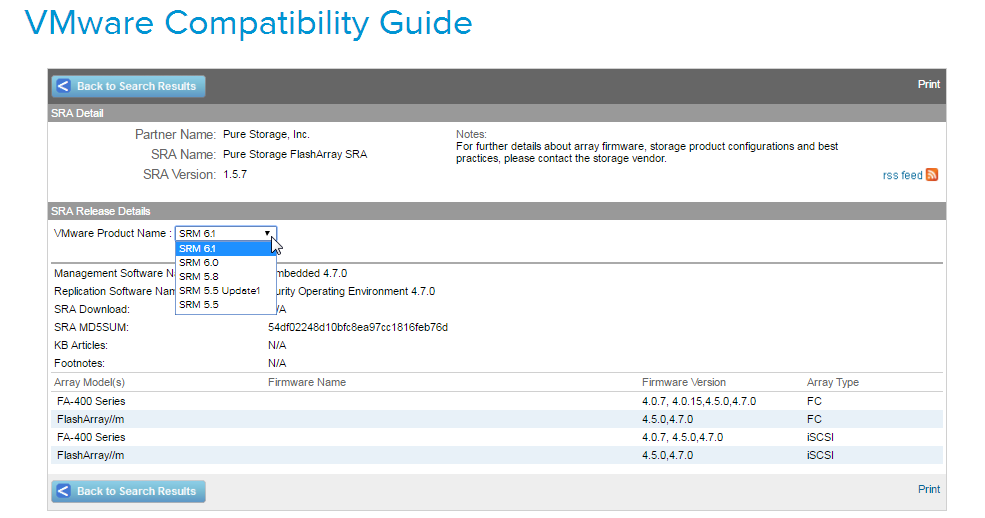Click the Firmware Name column header
The image size is (985, 518).
tap(307, 382)
